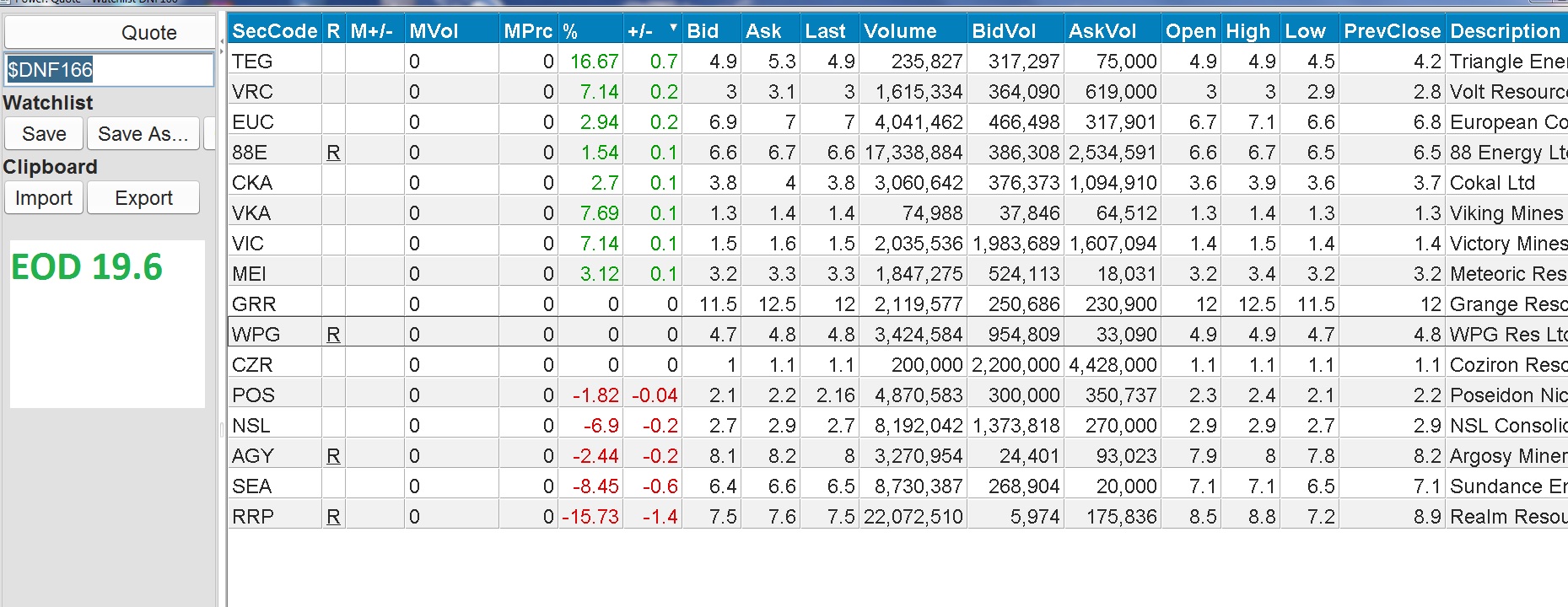Click the Viking Mines description cell
The image size is (1568, 607).
[1507, 213]
